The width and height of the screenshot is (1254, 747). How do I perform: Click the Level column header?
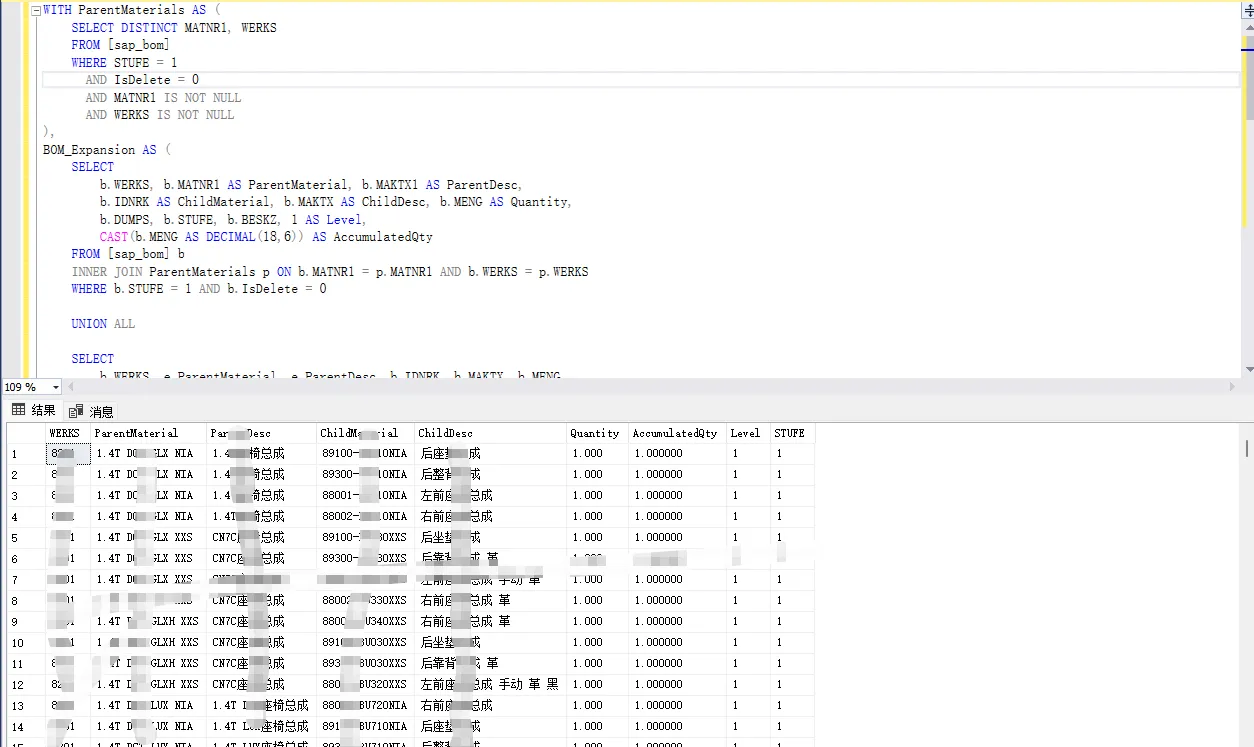pyautogui.click(x=746, y=433)
